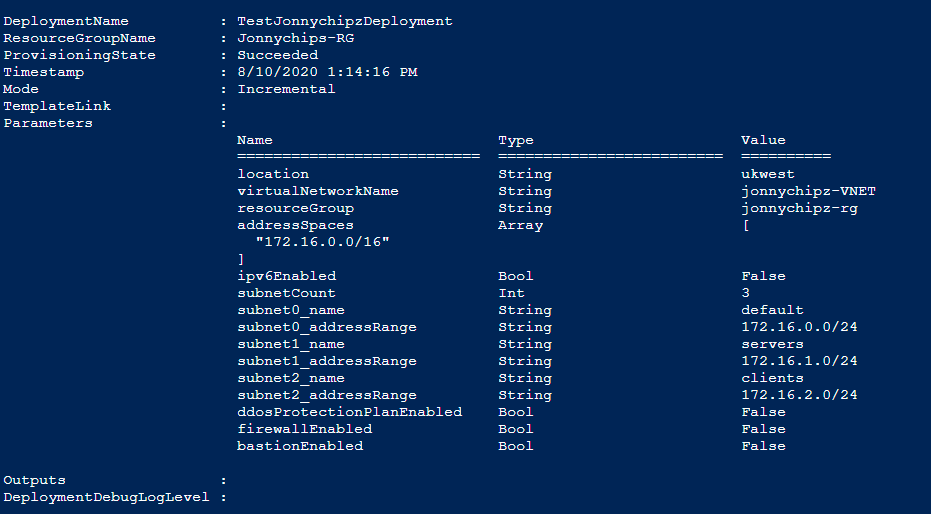Click the ipv6Enabled parameter name
Image resolution: width=931 pixels, height=514 pixels.
tap(286, 276)
